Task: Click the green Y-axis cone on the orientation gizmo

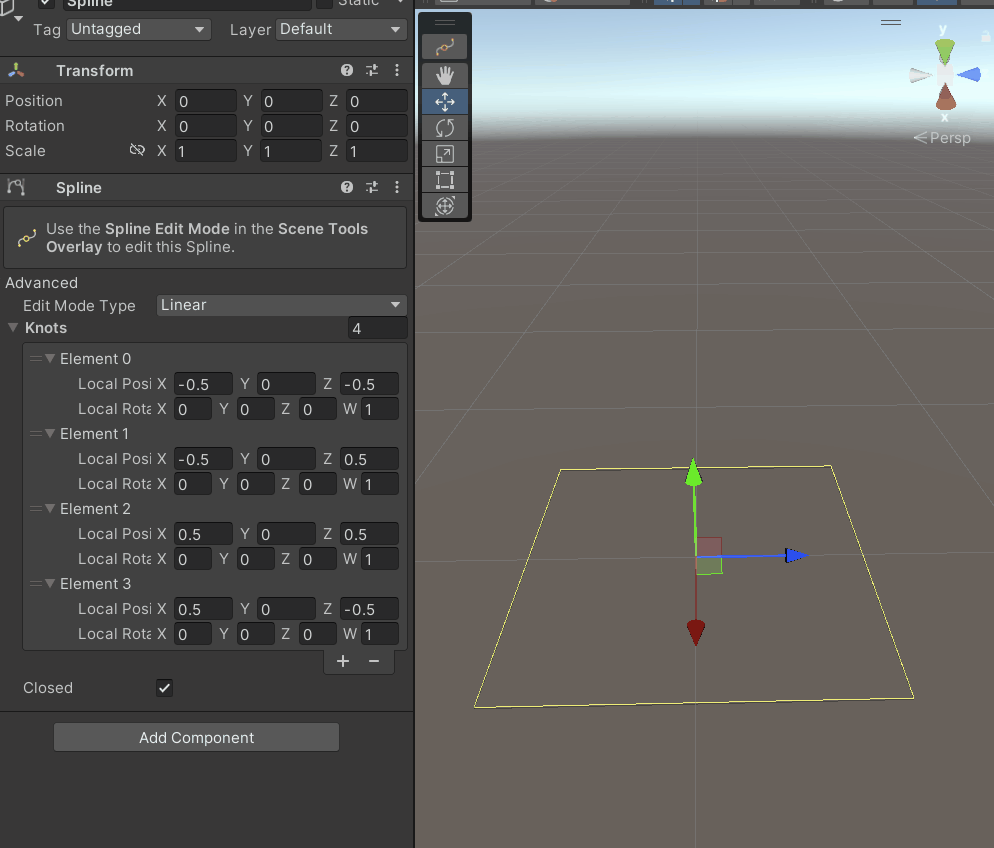Action: (945, 51)
